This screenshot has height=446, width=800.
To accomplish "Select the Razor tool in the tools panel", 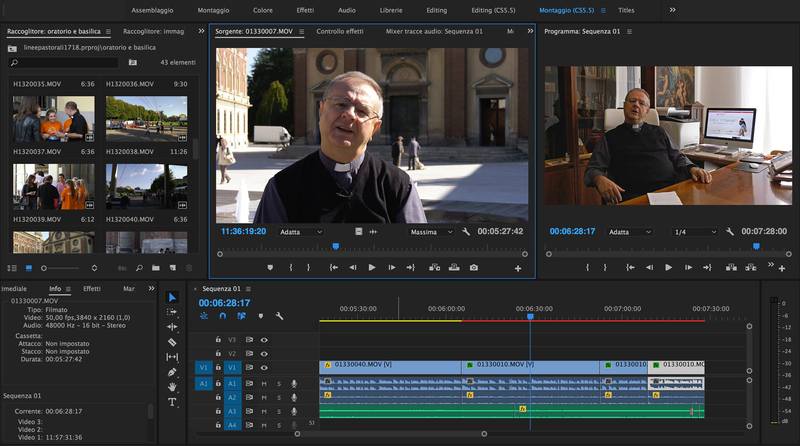I will pyautogui.click(x=172, y=342).
